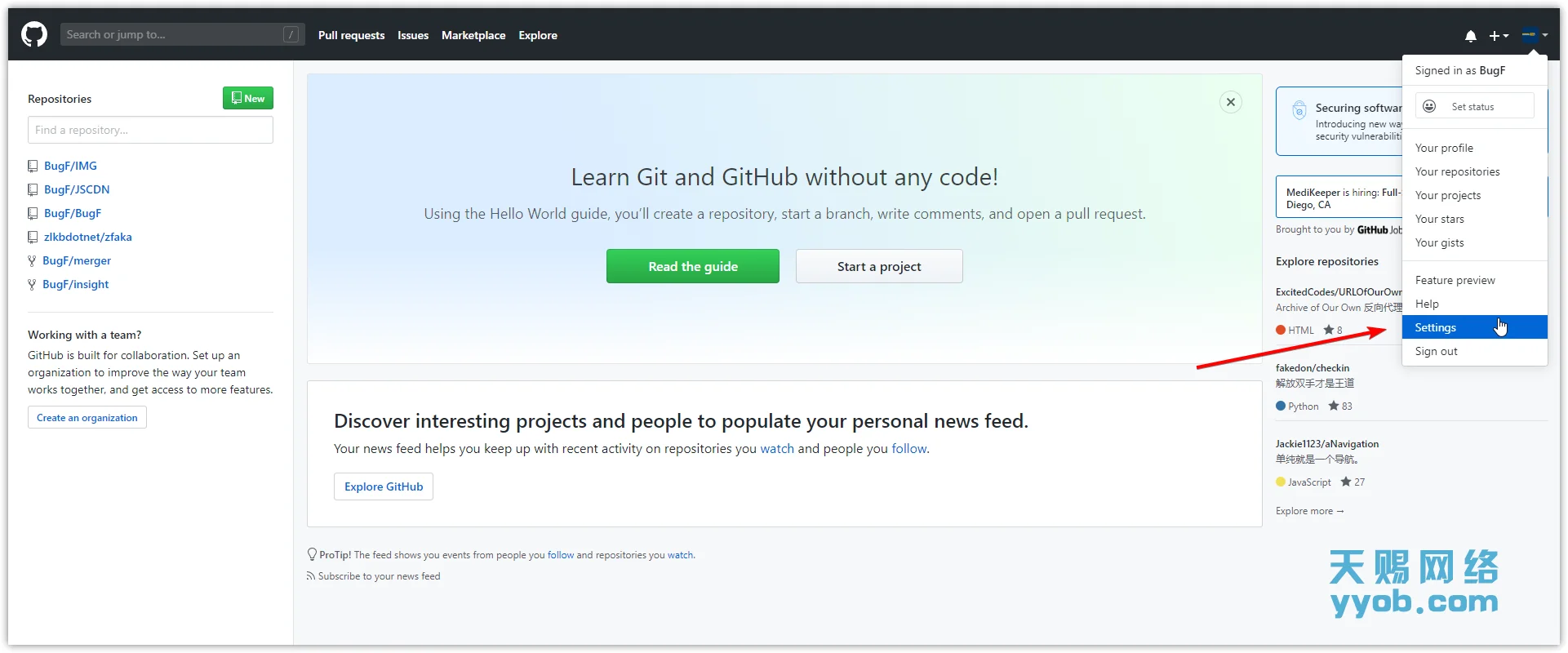
Task: Click the slash shortcut icon in search
Action: (x=291, y=34)
